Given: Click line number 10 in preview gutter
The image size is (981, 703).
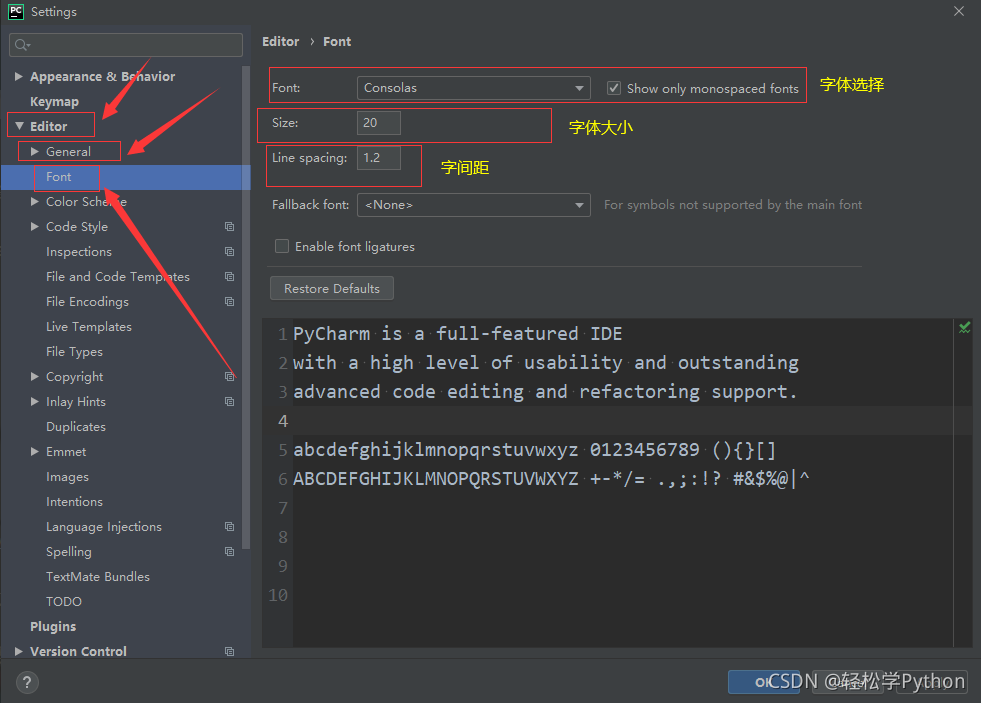Looking at the screenshot, I should tap(278, 595).
